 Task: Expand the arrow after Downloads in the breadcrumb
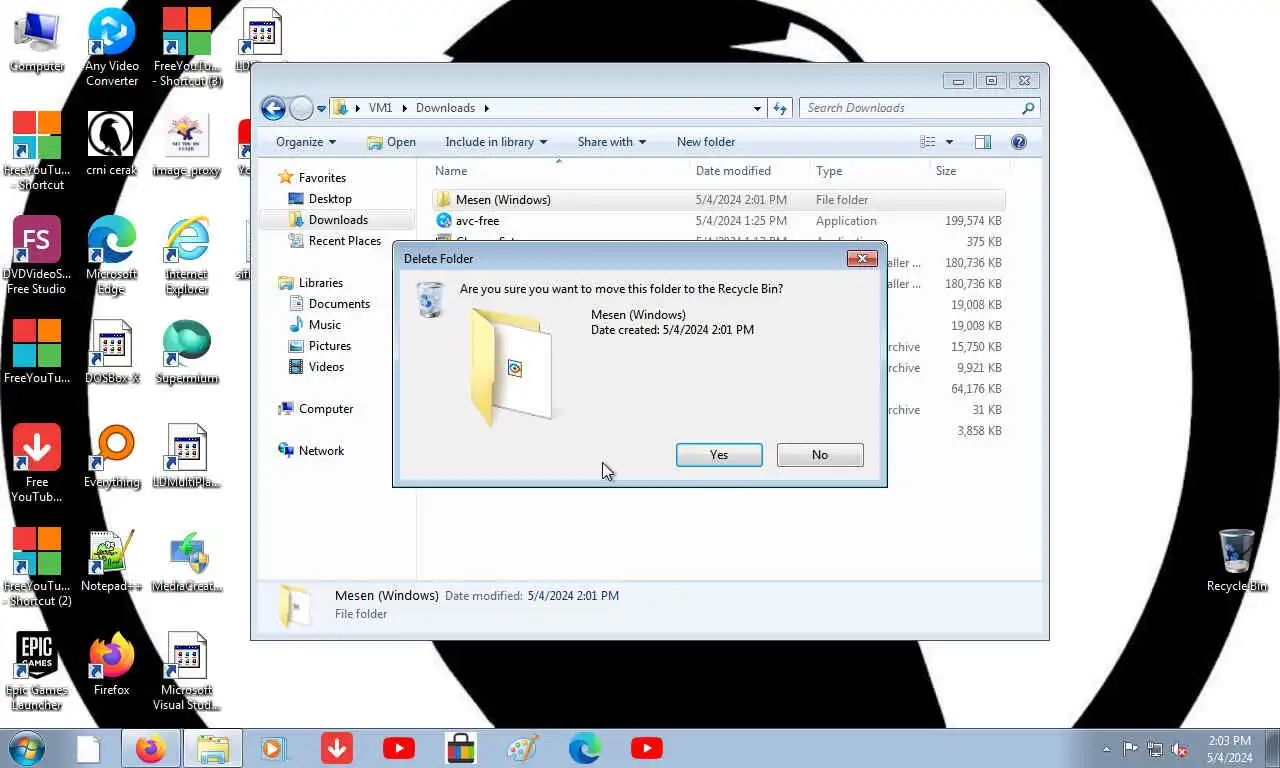[487, 108]
